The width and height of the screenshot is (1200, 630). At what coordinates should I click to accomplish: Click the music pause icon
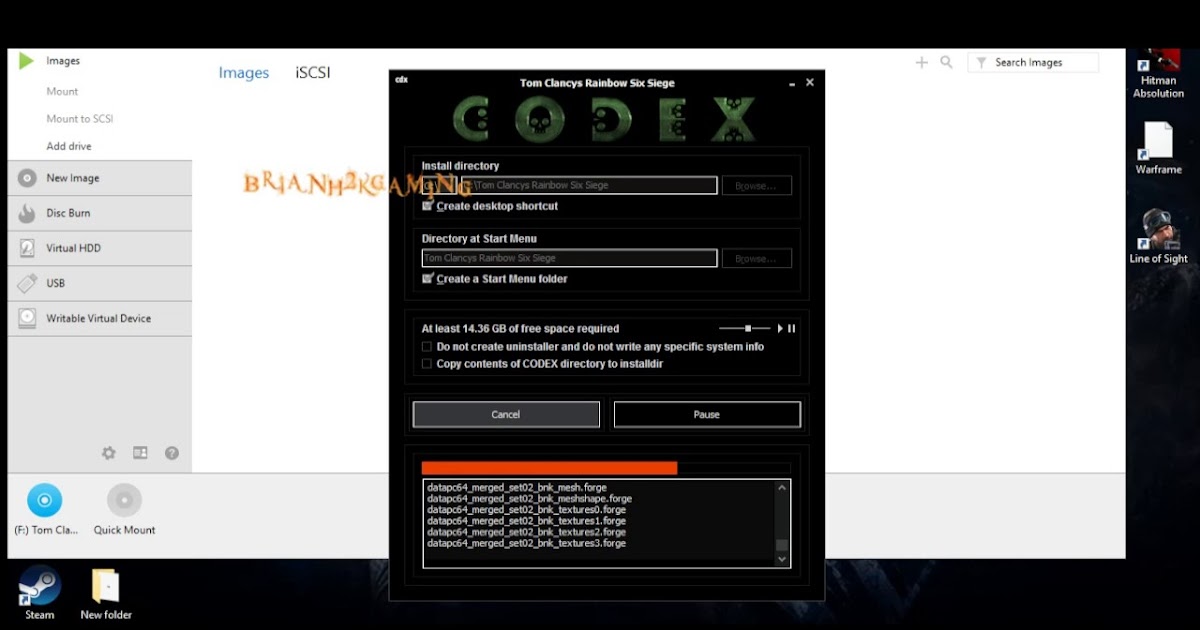coord(792,328)
